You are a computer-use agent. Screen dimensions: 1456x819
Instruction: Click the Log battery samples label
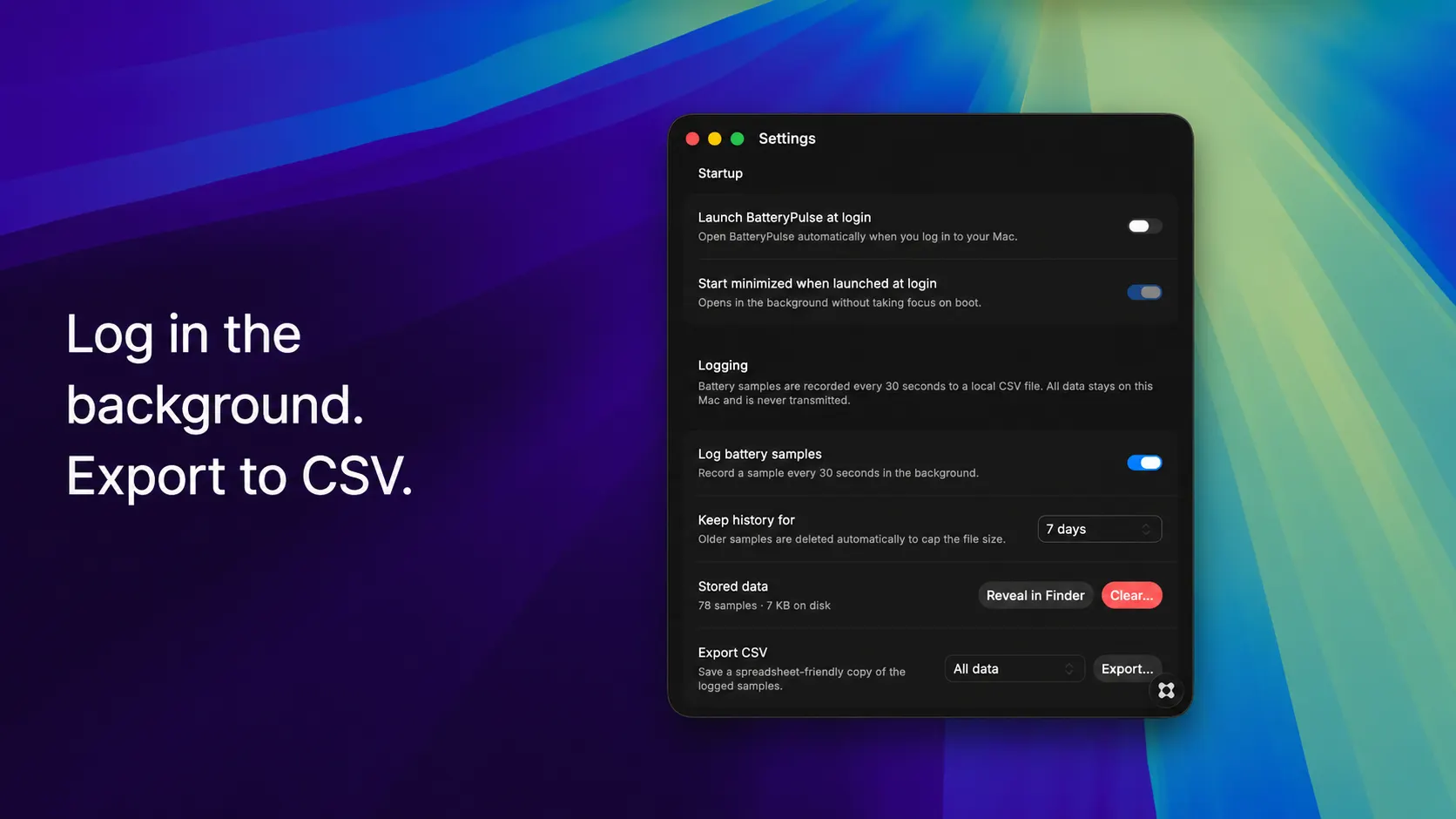pos(760,454)
